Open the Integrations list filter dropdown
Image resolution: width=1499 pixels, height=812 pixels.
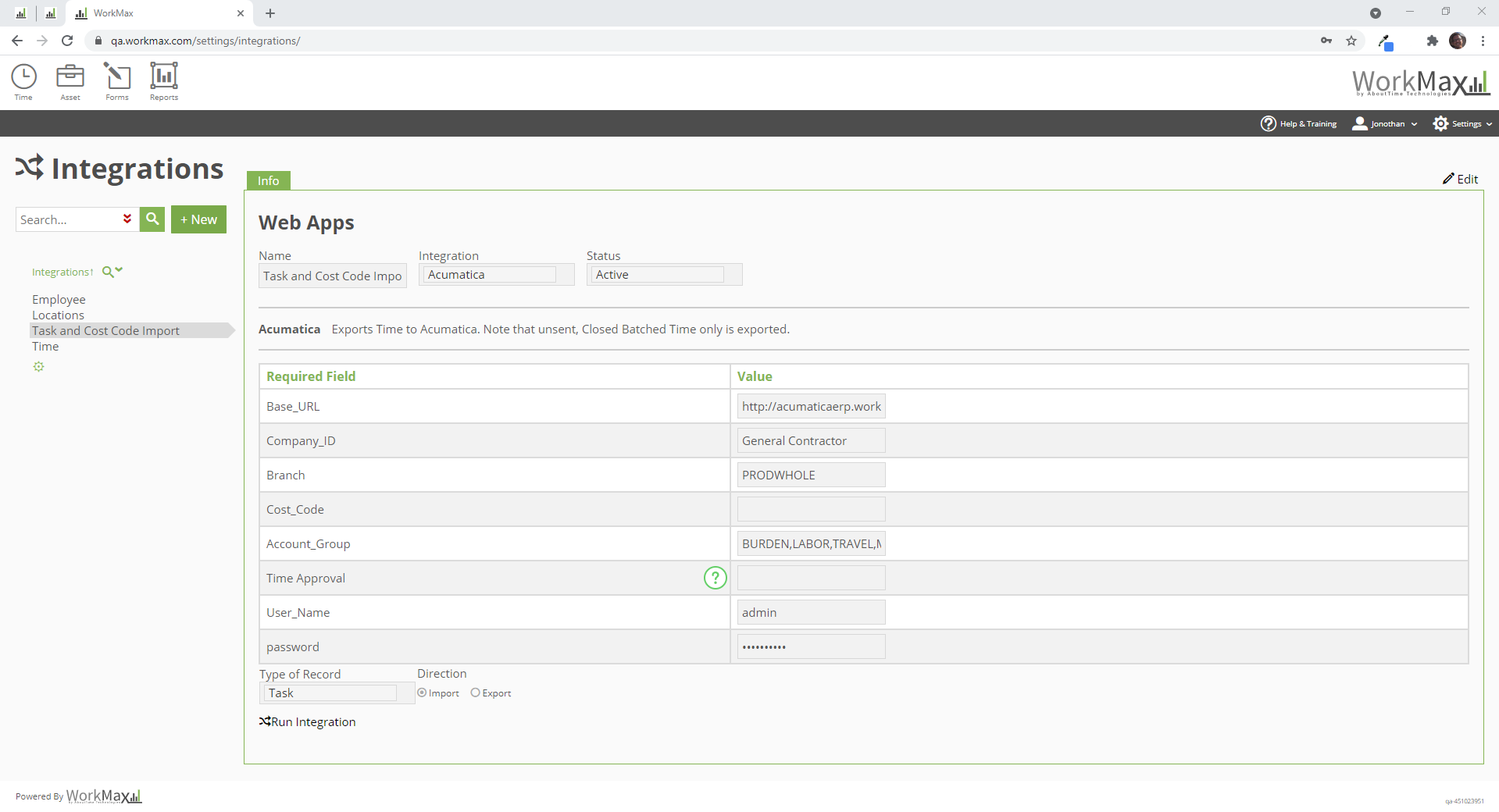point(113,272)
